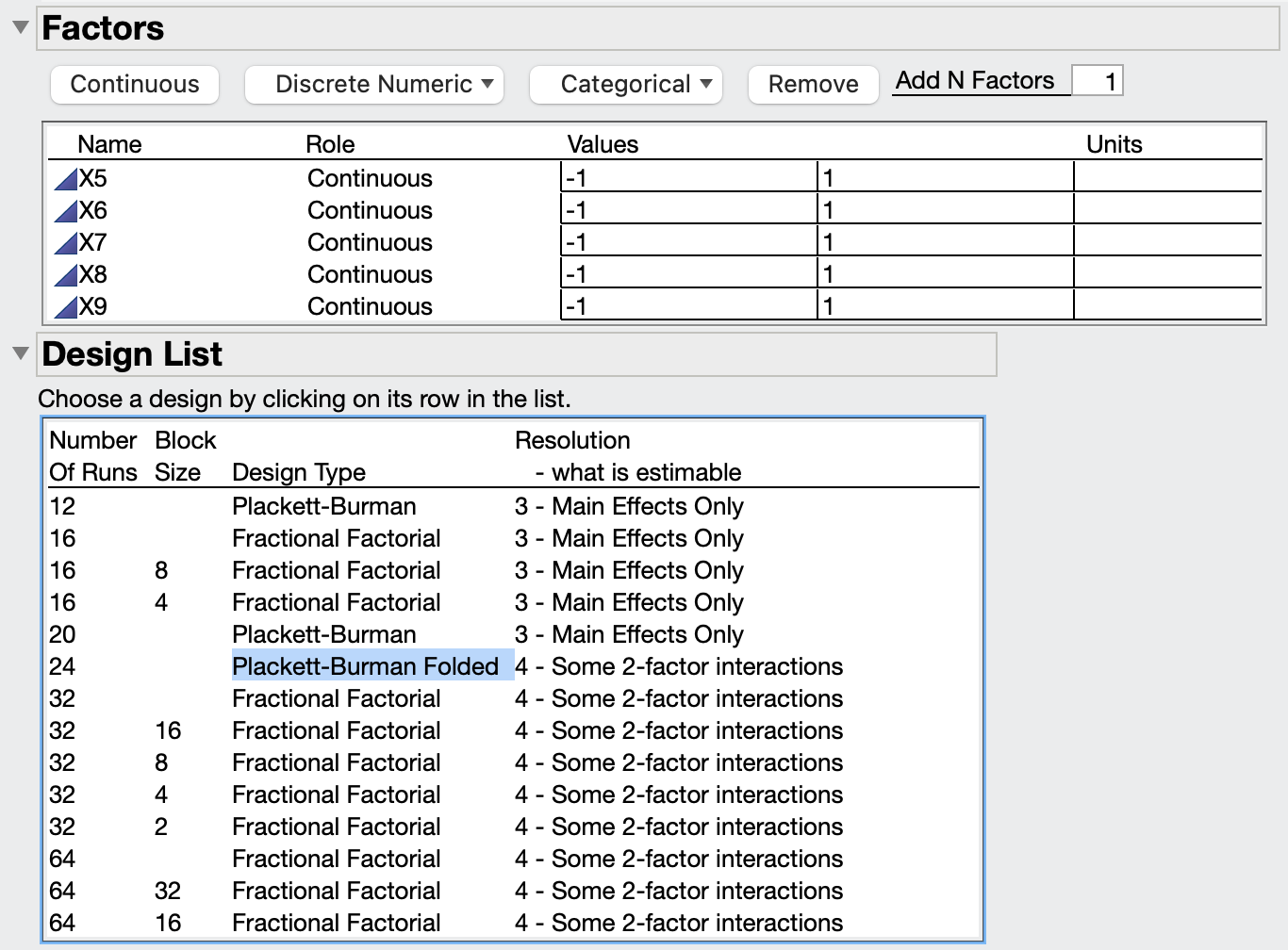This screenshot has height=950, width=1288.
Task: Add a Continuous factor
Action: (x=134, y=84)
